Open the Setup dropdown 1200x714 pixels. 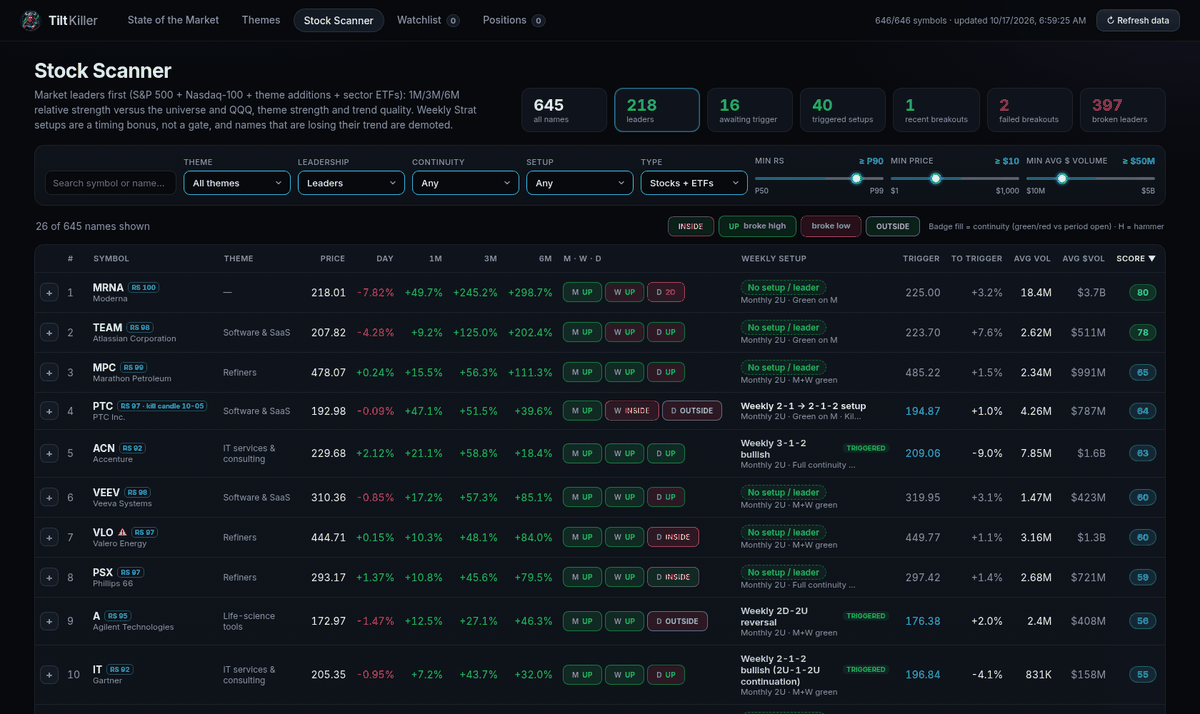(579, 183)
